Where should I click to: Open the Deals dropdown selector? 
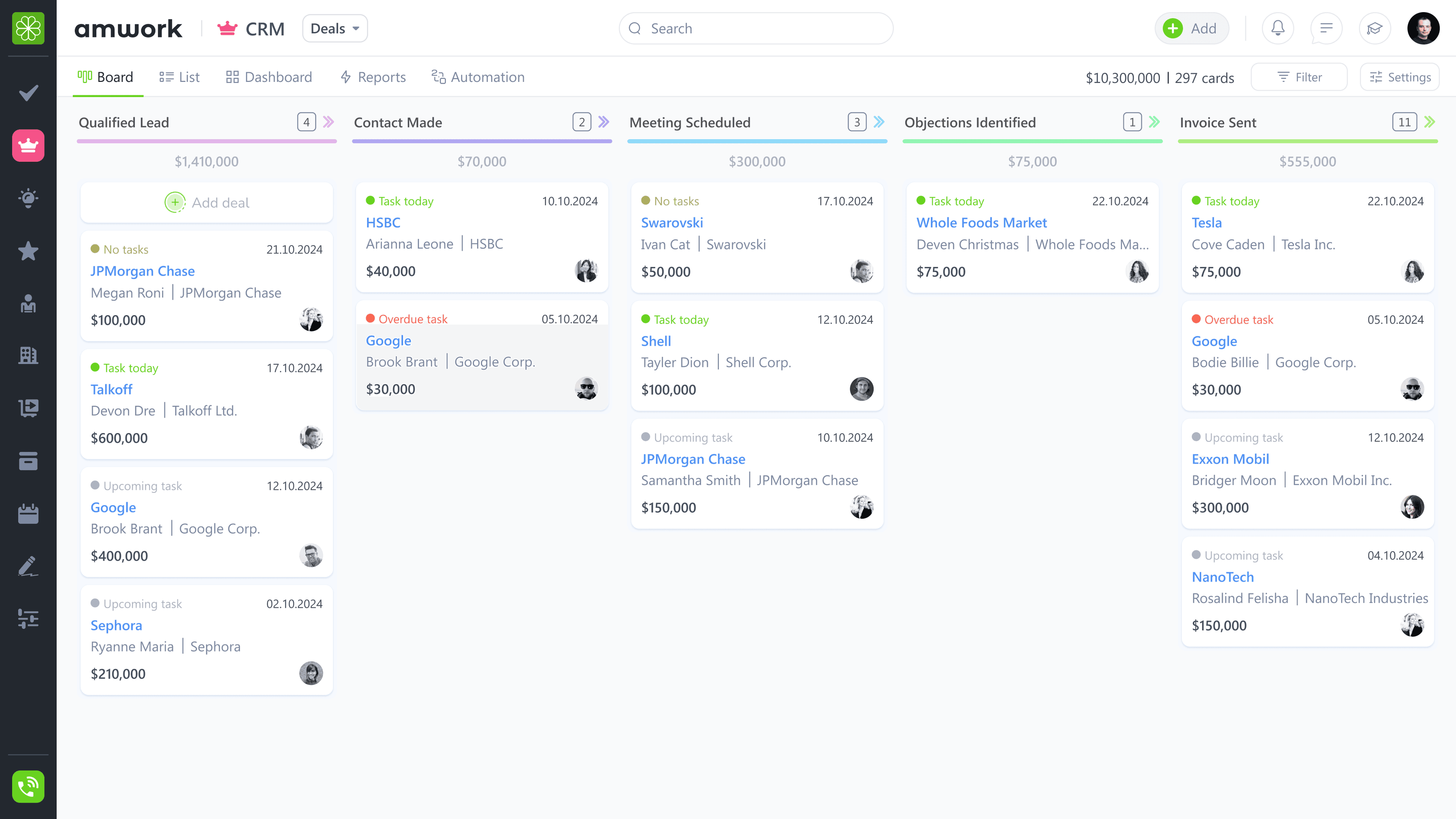[334, 28]
